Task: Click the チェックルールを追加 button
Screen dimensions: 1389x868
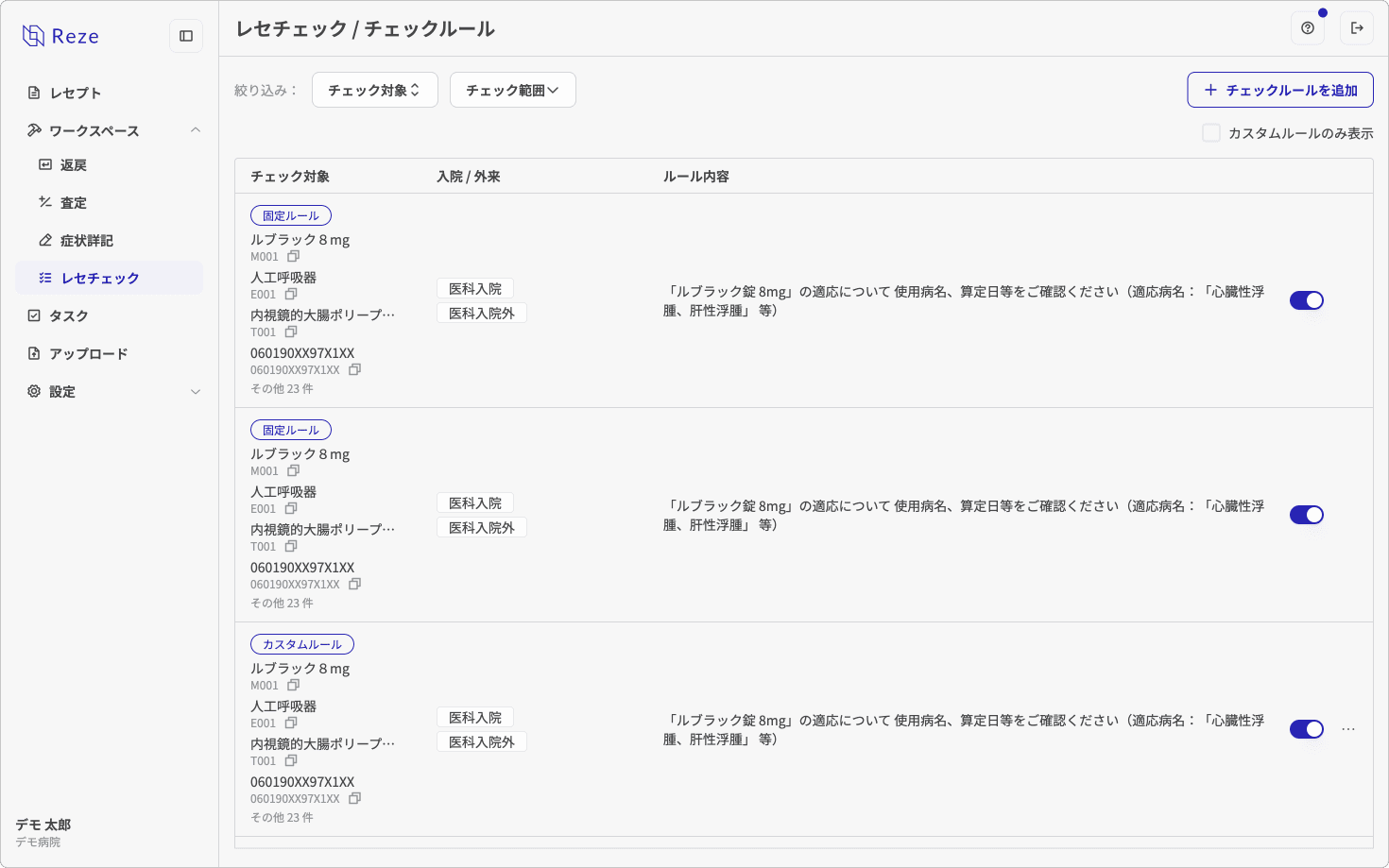Action: [1280, 89]
